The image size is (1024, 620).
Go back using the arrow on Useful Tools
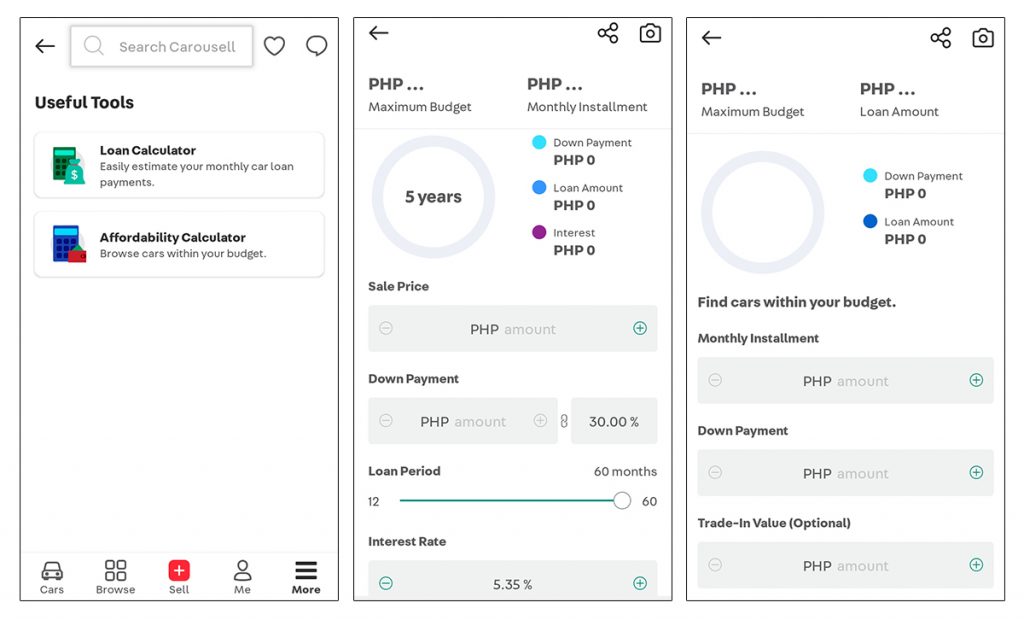click(44, 46)
